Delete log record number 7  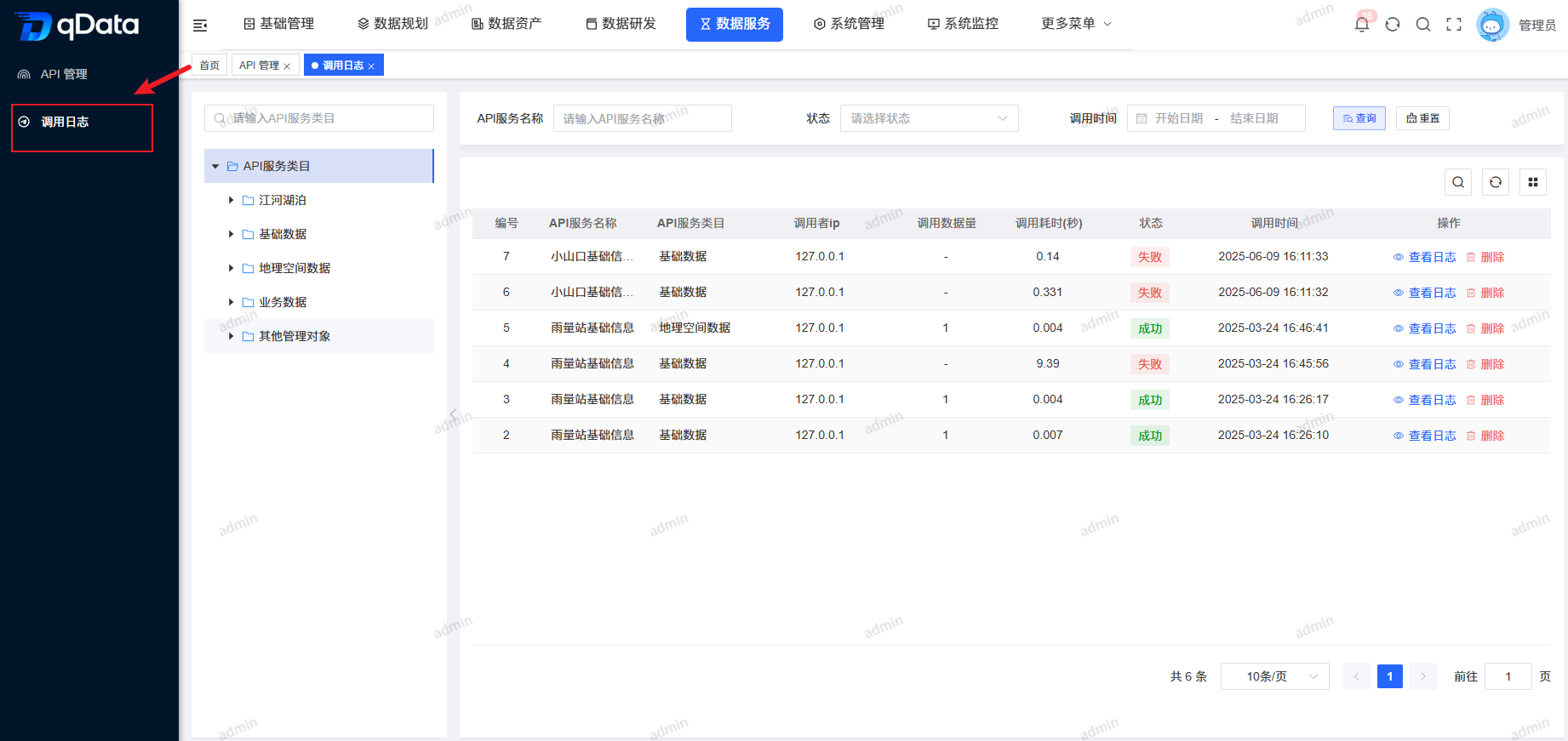click(x=1485, y=257)
